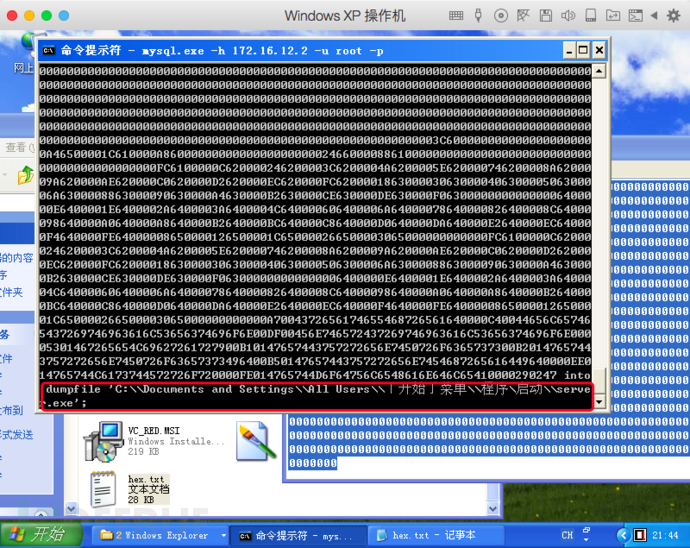The width and height of the screenshot is (690, 548).
Task: Click the red-bordered tray icon
Action: (x=639, y=535)
